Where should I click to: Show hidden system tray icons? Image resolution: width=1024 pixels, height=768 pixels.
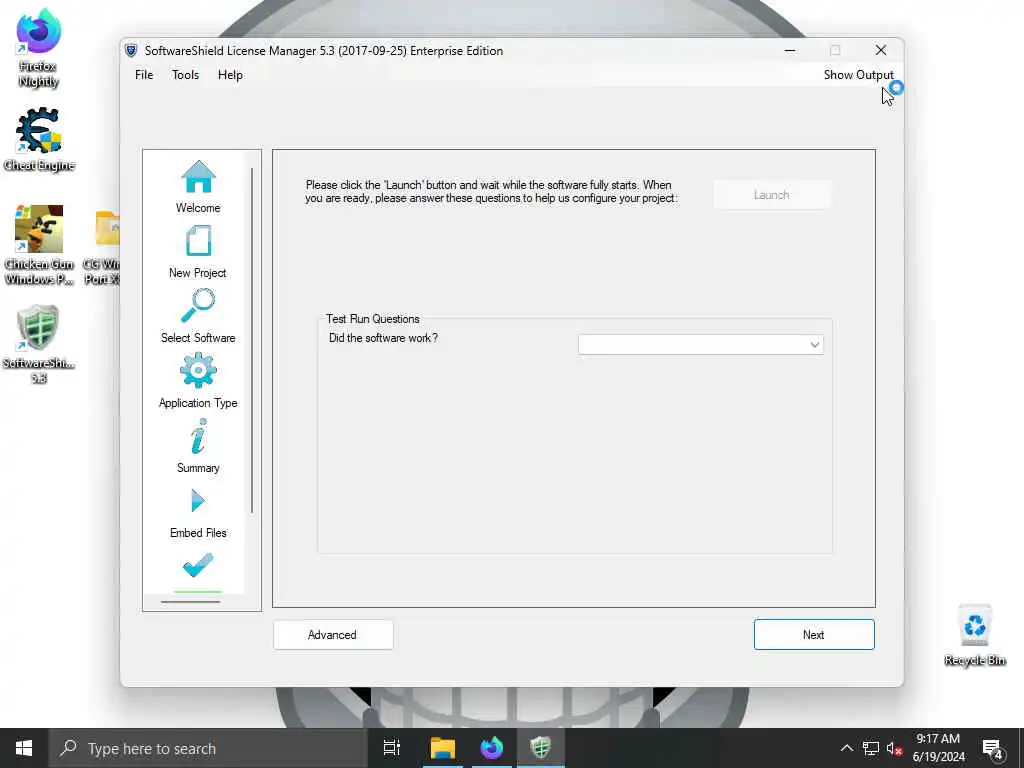(846, 748)
